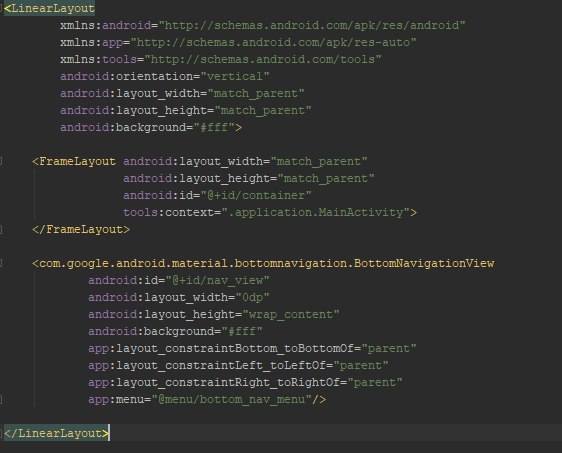The width and height of the screenshot is (562, 453).
Task: Click the closing </LinearLayout> tag
Action: click(x=56, y=433)
